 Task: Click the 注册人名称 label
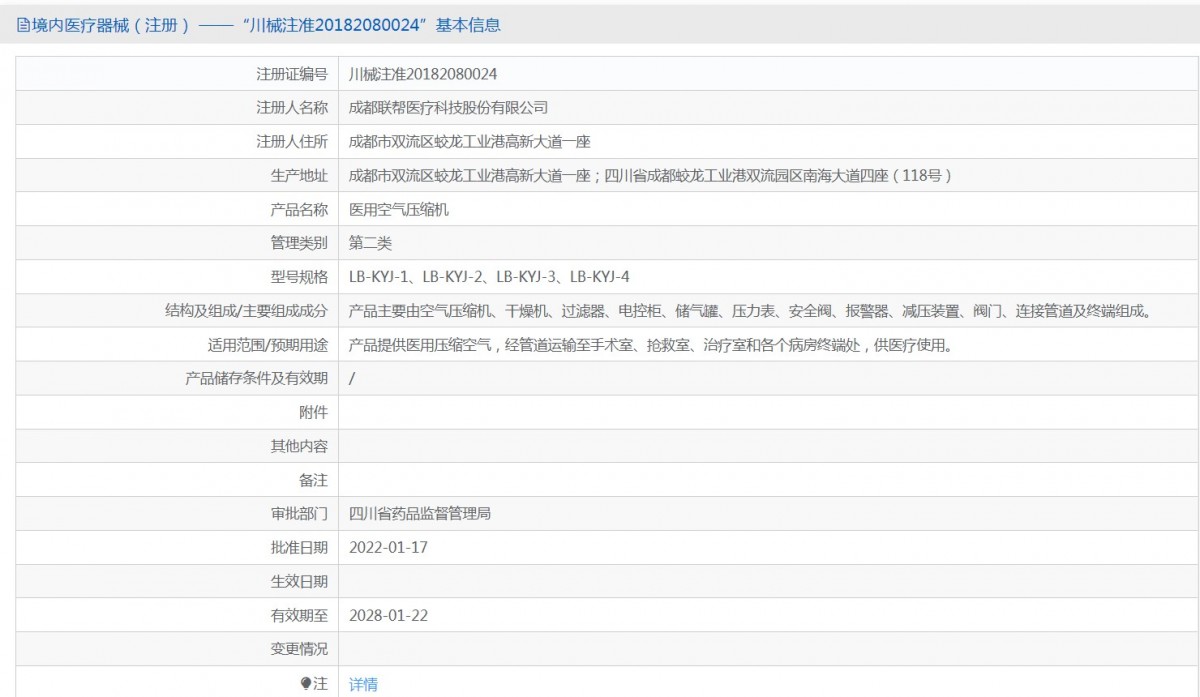pyautogui.click(x=292, y=108)
